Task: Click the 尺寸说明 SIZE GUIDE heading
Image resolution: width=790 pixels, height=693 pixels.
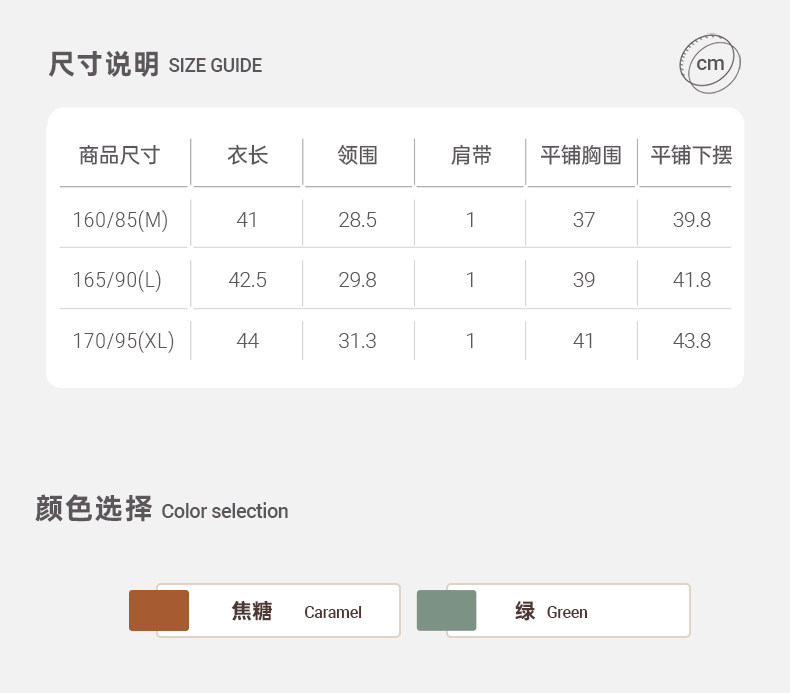Action: 155,65
